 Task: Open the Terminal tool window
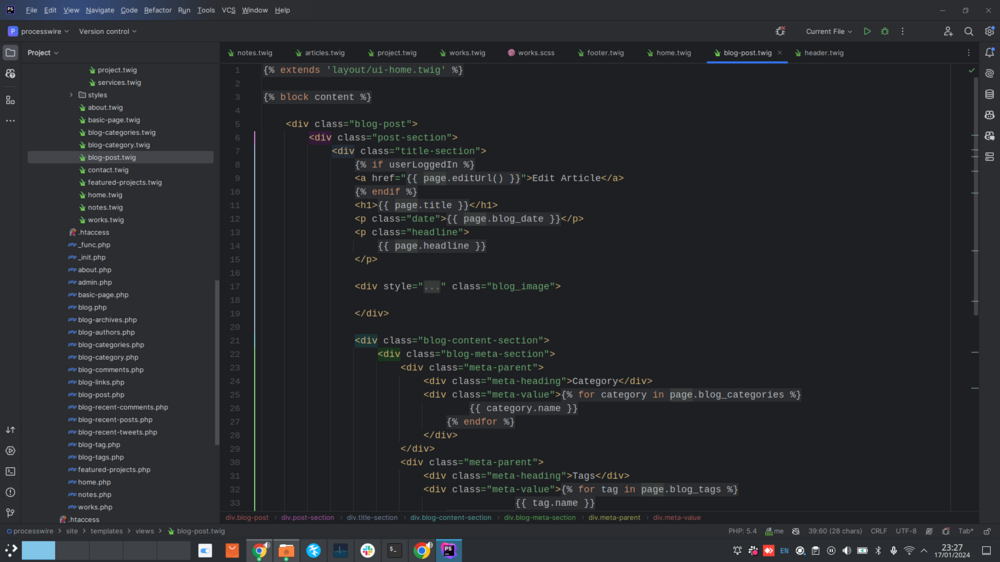(10, 471)
